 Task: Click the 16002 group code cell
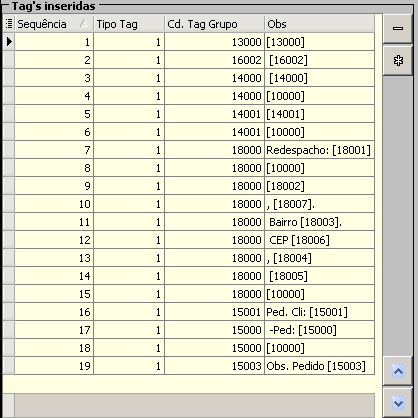[x=214, y=60]
